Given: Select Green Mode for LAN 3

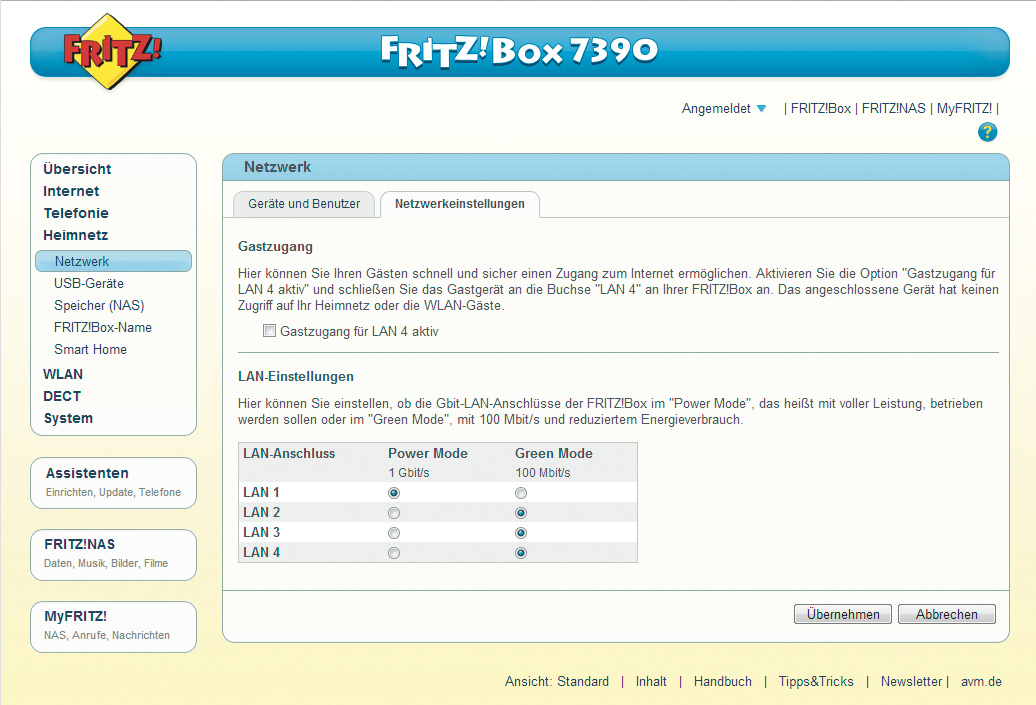Looking at the screenshot, I should tap(521, 533).
